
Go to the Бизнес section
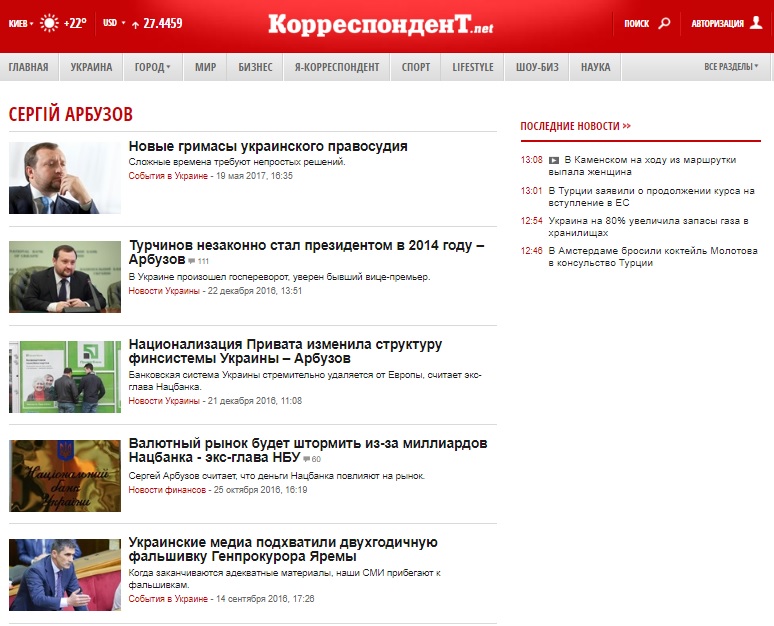[x=255, y=67]
